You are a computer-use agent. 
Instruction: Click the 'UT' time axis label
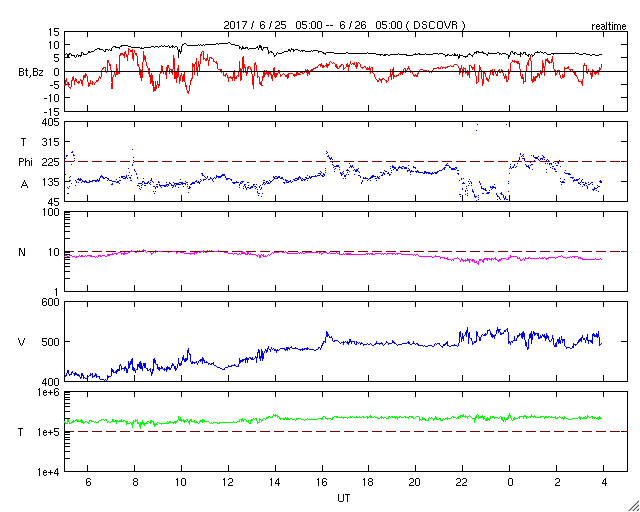point(344,498)
